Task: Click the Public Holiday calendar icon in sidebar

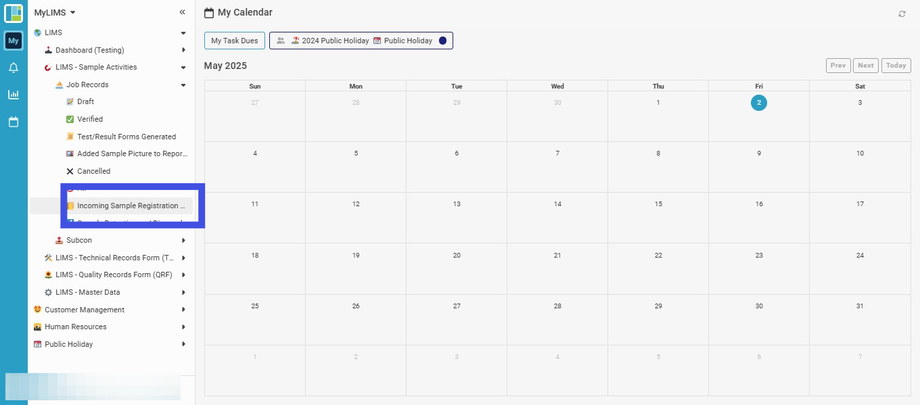Action: 38,344
